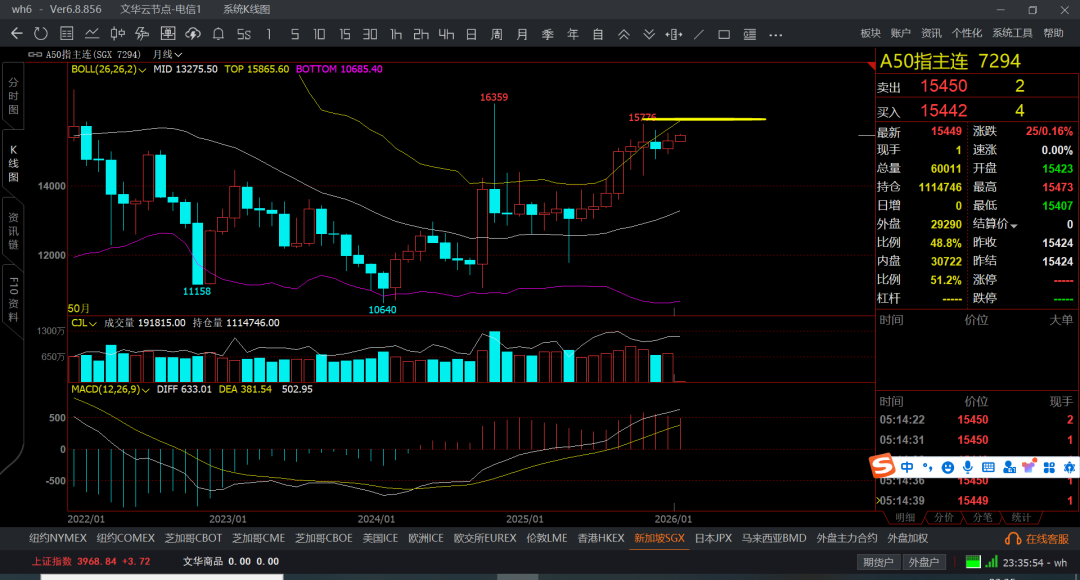Select the daily 日 period

(x=471, y=34)
